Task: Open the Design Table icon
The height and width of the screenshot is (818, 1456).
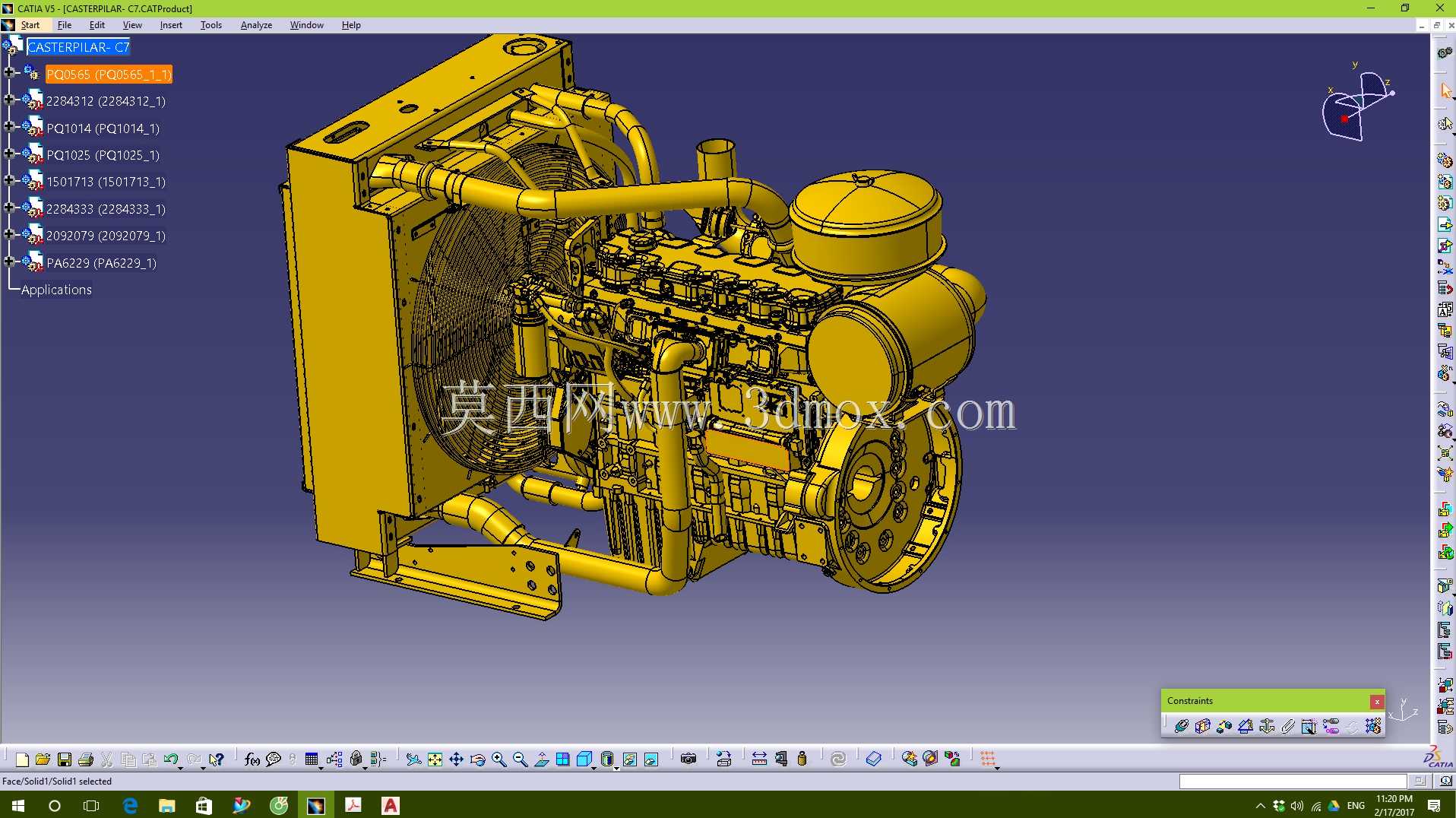Action: [x=312, y=759]
